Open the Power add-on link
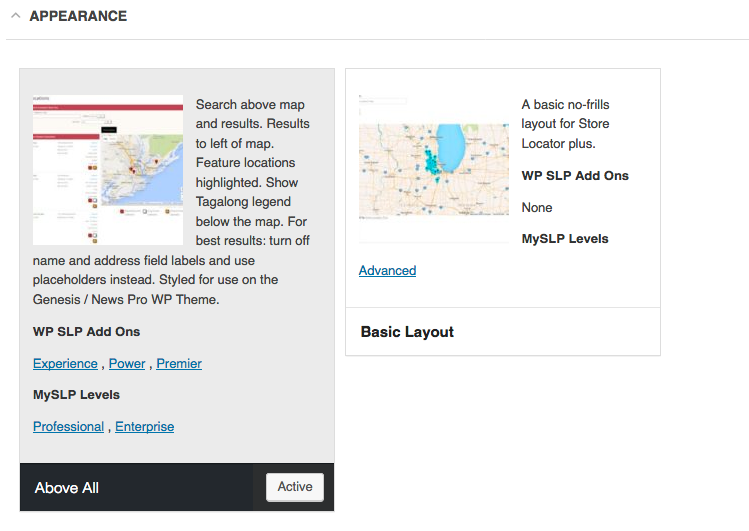The width and height of the screenshot is (749, 531). [x=127, y=363]
